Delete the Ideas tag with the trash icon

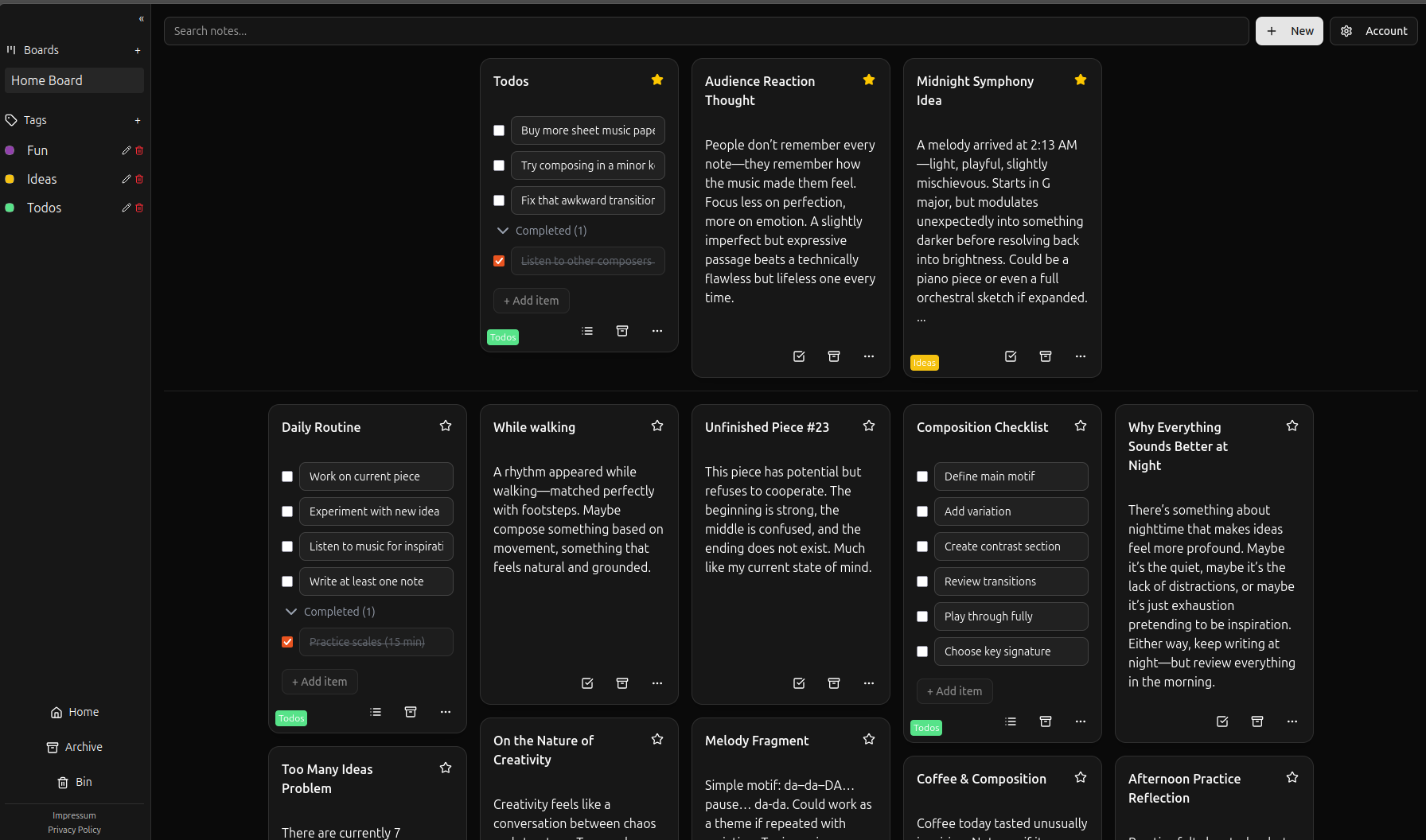point(139,179)
